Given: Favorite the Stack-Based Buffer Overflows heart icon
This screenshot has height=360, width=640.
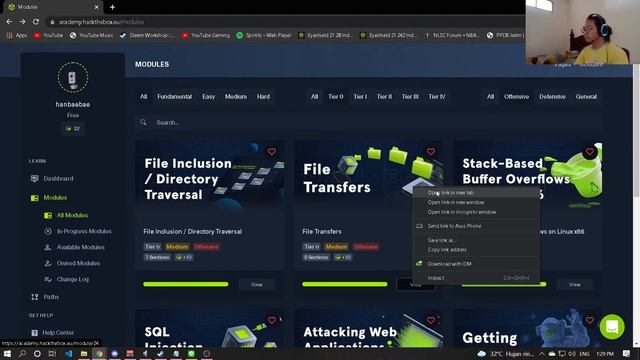Looking at the screenshot, I should 590,152.
